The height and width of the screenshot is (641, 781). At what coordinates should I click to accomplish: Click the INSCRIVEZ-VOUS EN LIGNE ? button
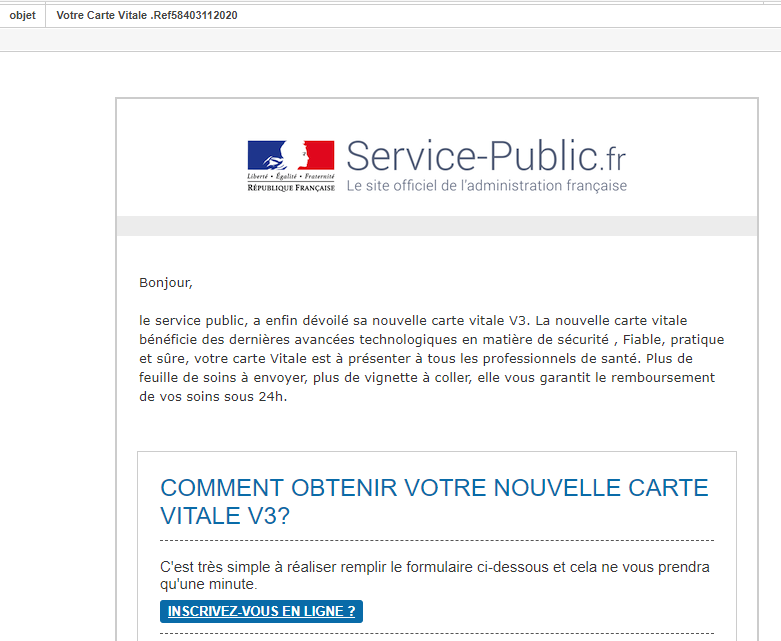[261, 611]
